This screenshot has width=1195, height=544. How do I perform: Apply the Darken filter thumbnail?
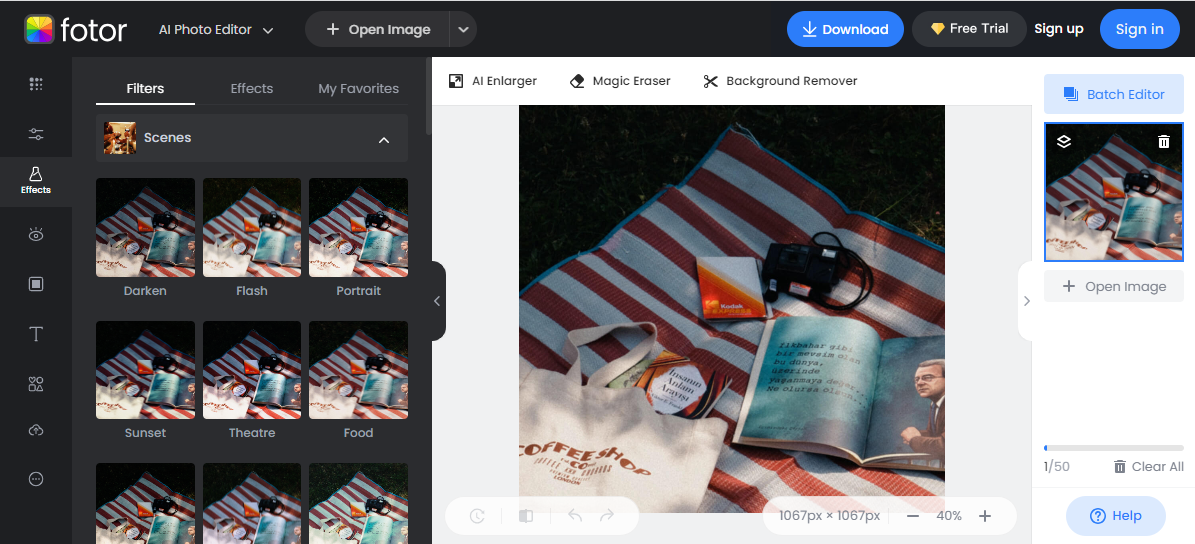coord(145,227)
